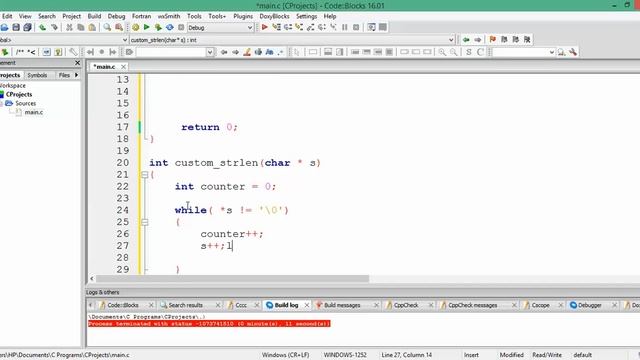Click Step out debug icon

[311, 27]
